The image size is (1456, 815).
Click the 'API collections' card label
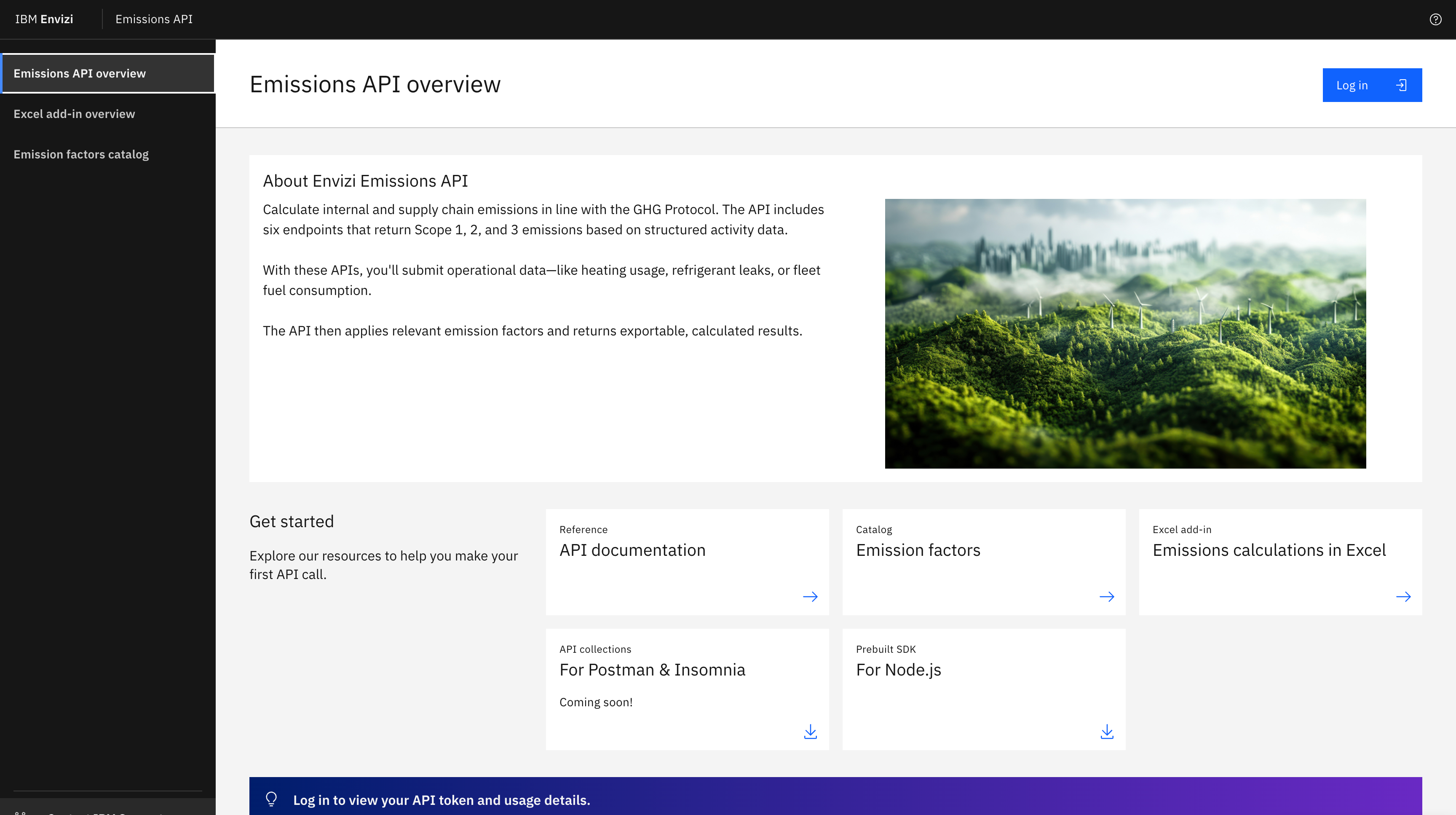pos(595,649)
